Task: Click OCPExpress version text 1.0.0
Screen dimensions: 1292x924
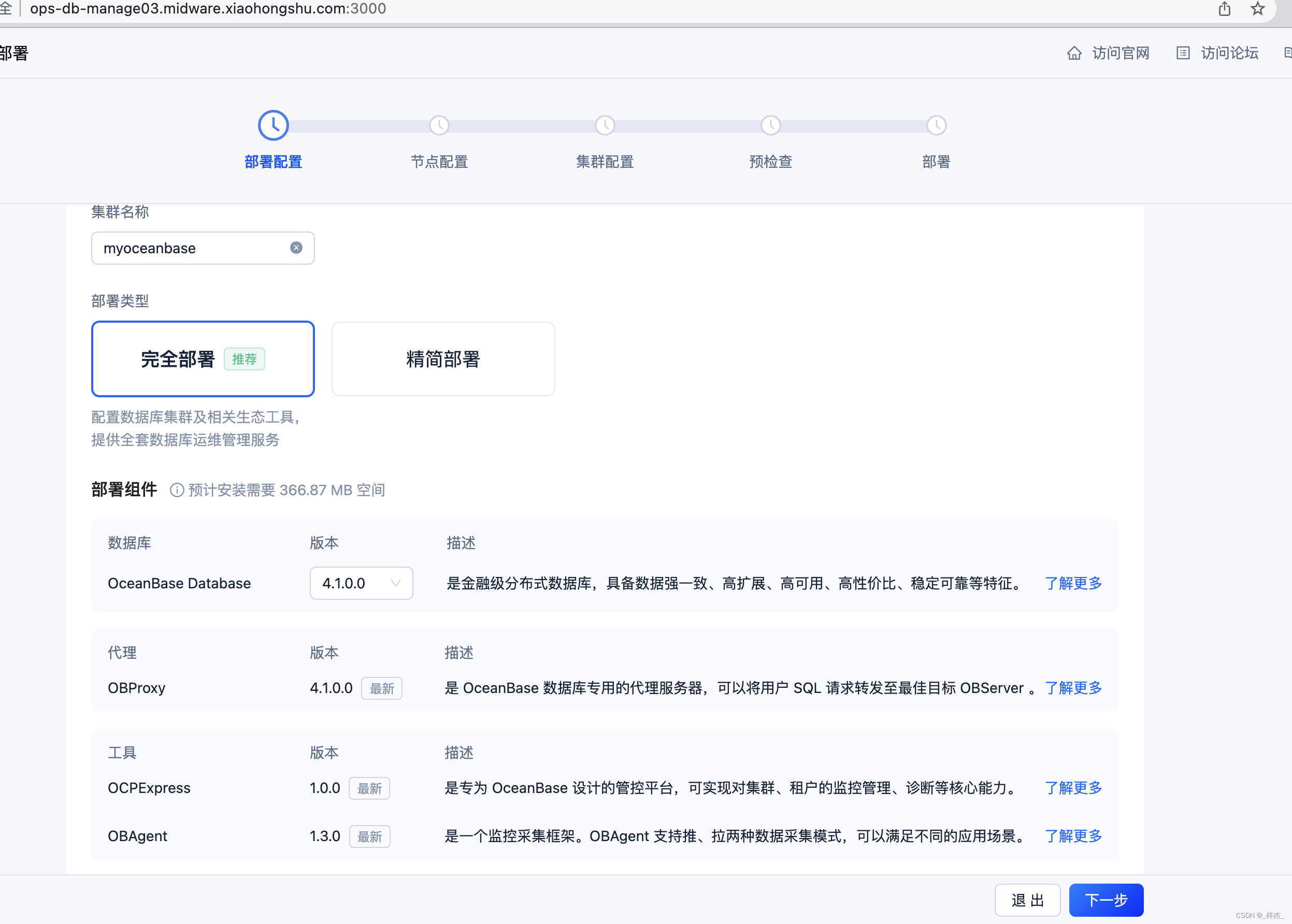Action: [x=325, y=788]
